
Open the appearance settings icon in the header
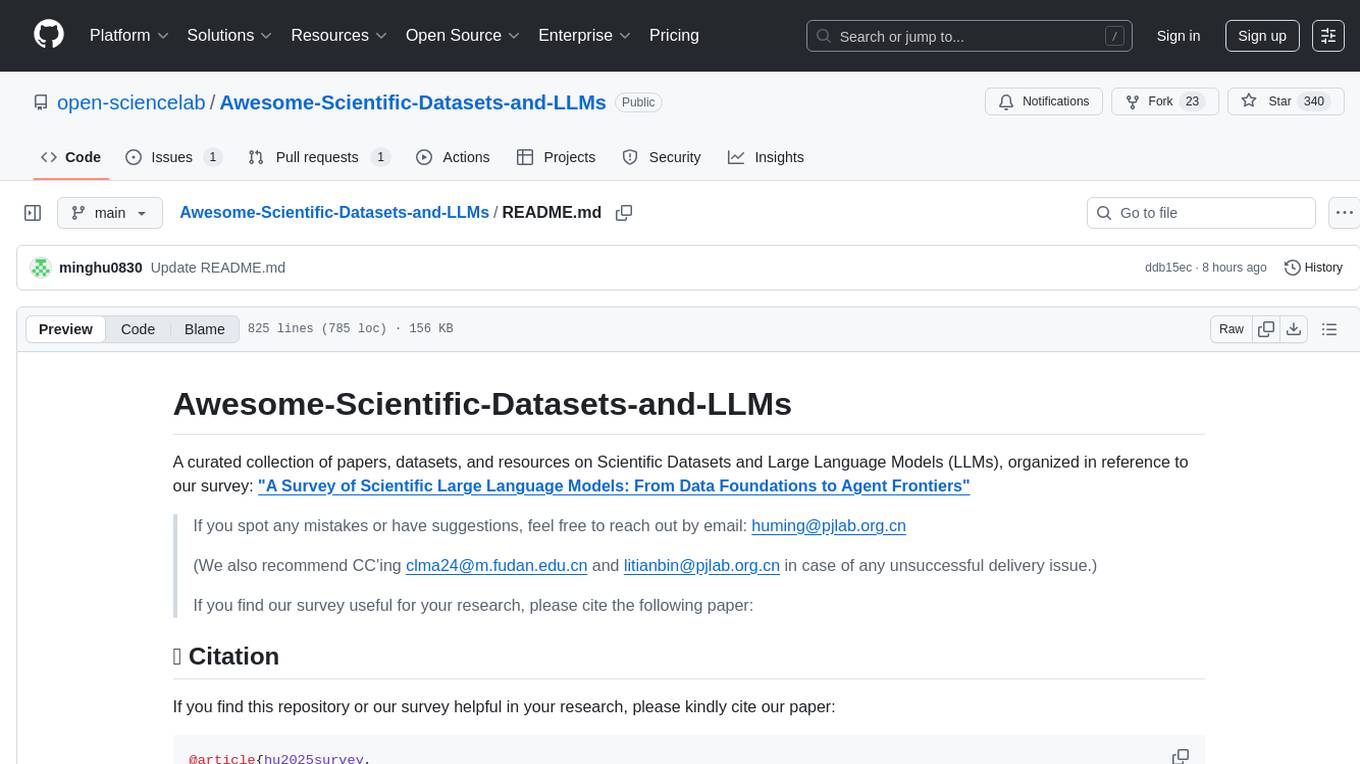[1328, 36]
